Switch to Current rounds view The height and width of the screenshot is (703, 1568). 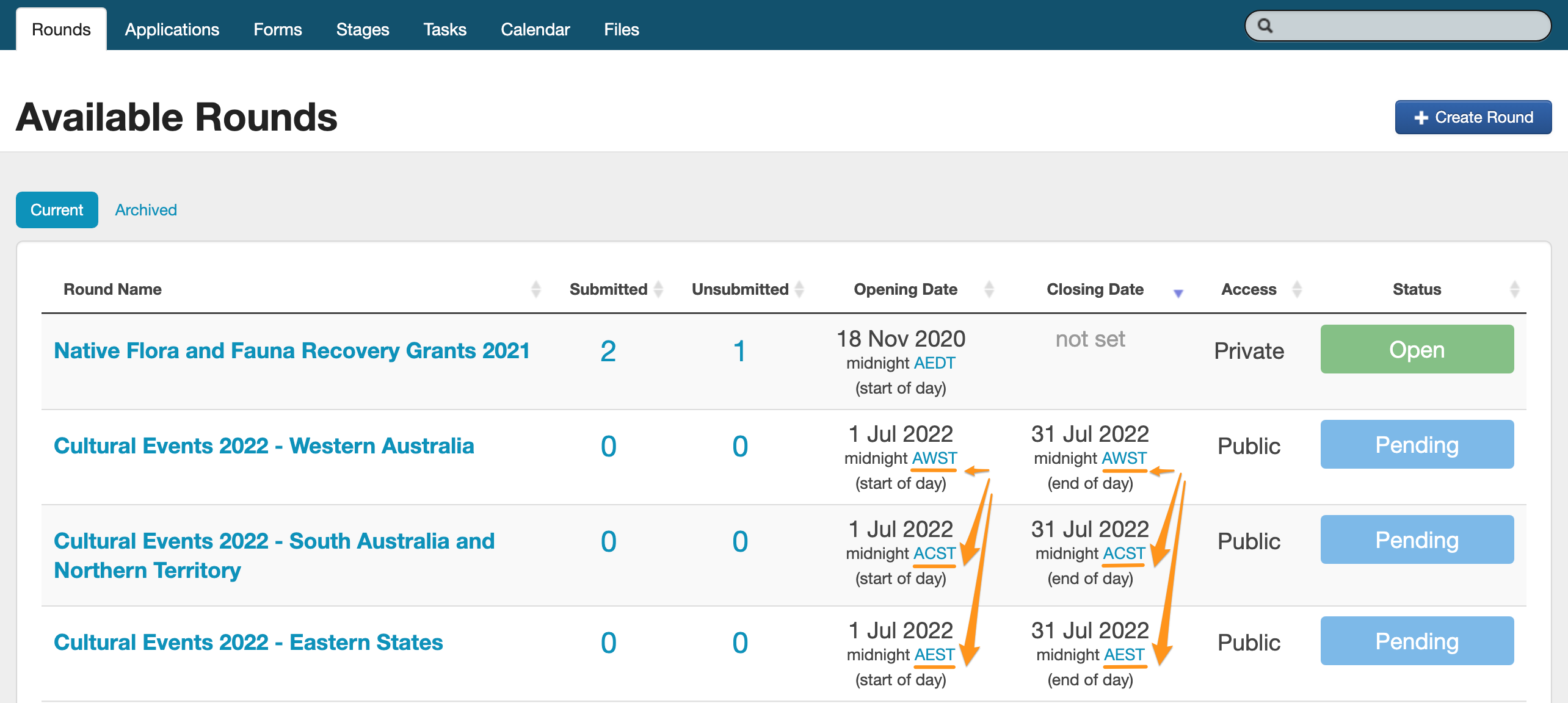pos(57,210)
